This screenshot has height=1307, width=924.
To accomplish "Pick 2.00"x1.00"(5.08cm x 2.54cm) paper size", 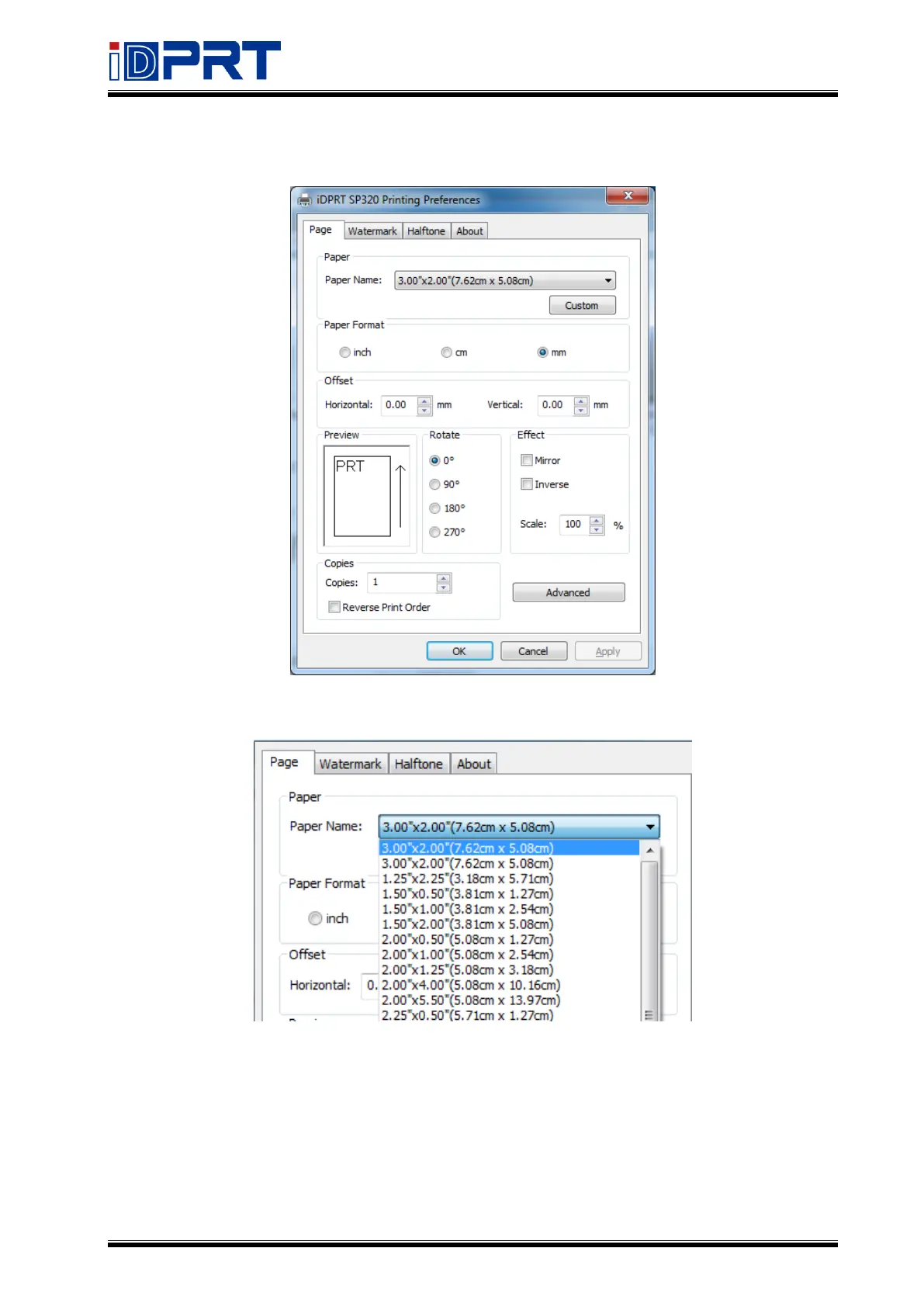I will [x=509, y=955].
